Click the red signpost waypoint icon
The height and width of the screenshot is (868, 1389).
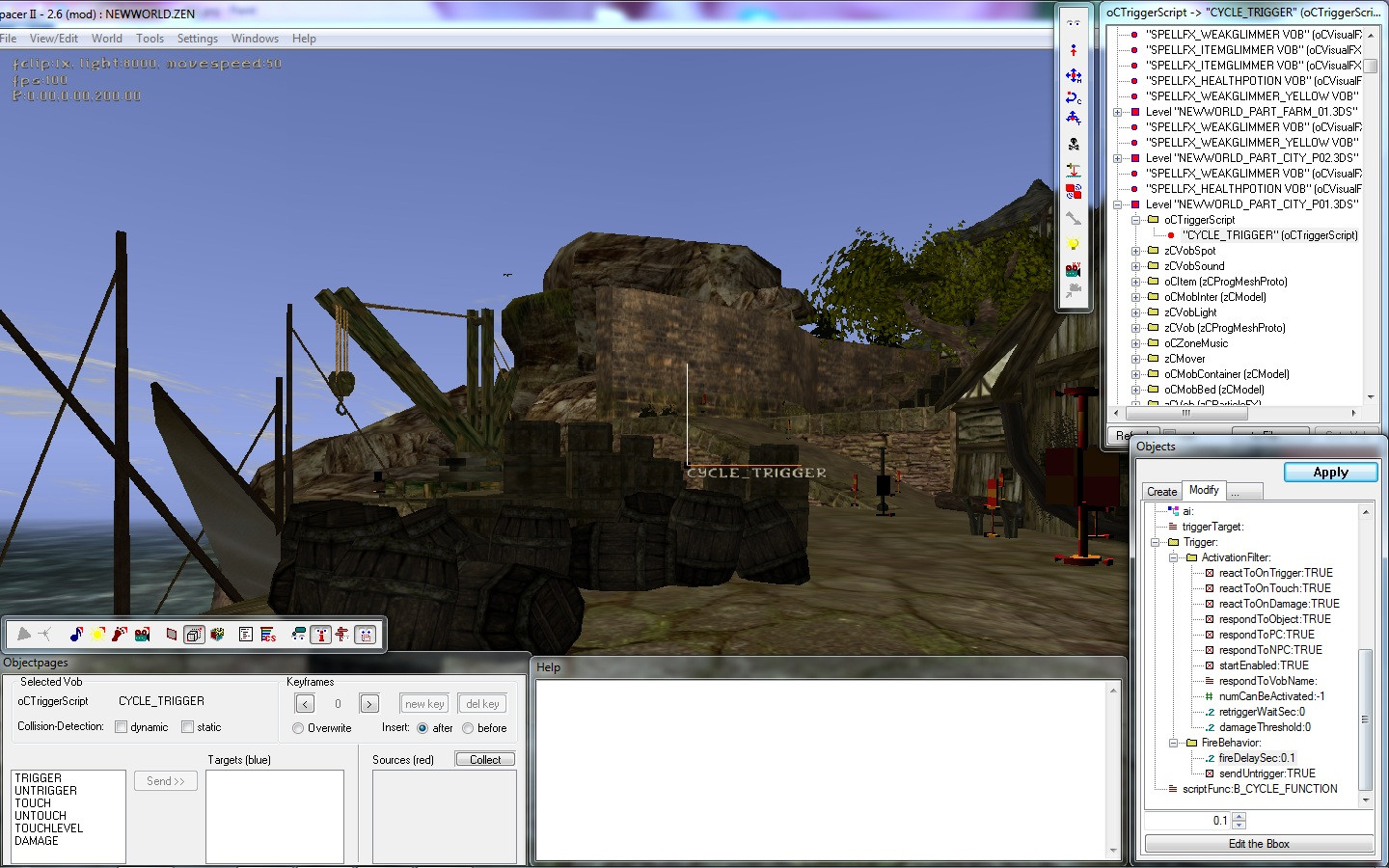341,634
